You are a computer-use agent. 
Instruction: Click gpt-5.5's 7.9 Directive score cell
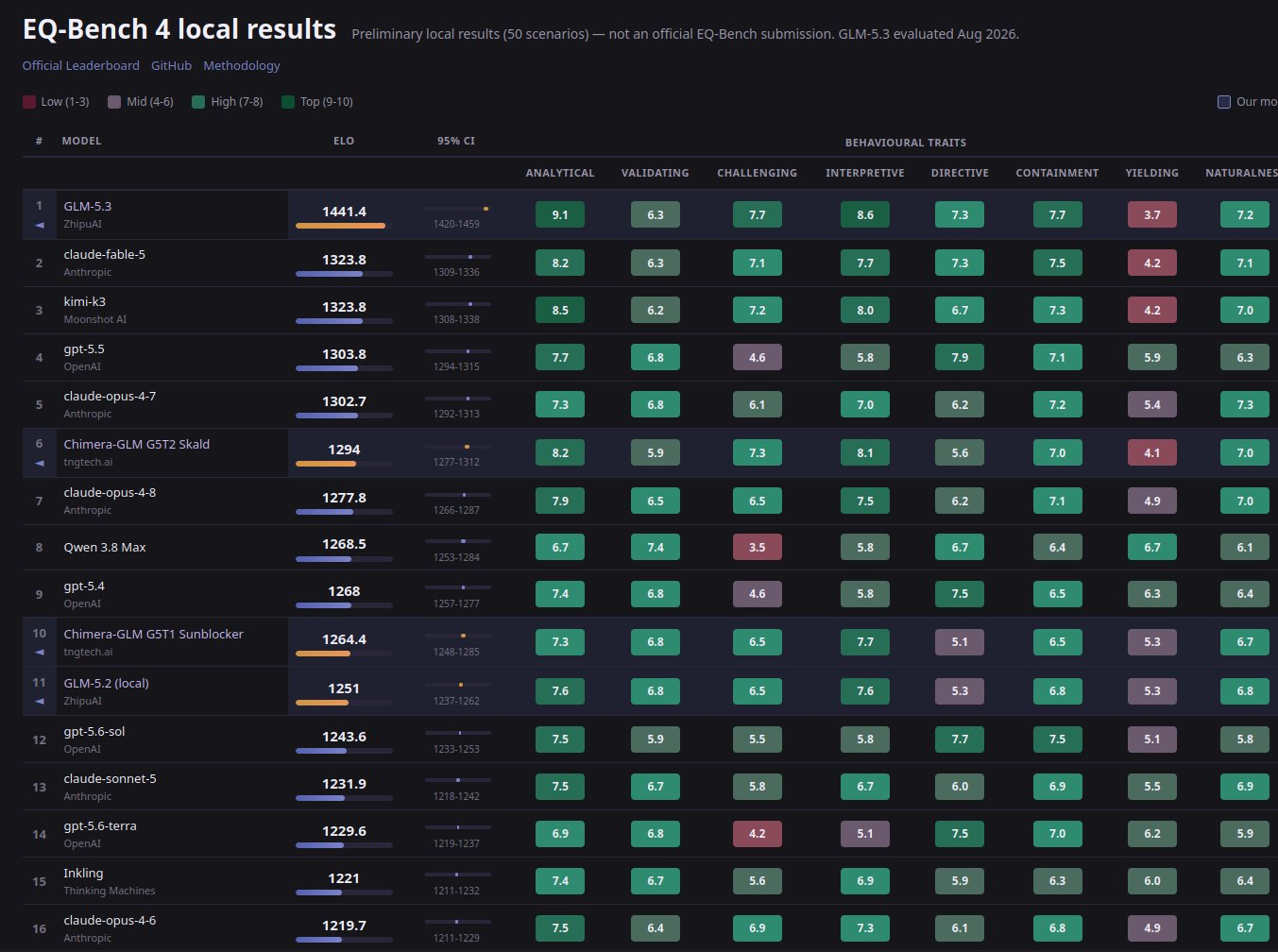click(960, 358)
